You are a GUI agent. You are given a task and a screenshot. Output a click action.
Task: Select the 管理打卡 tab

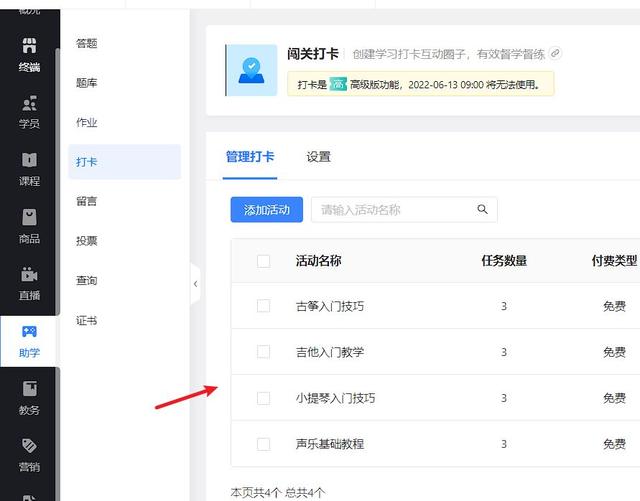(250, 157)
